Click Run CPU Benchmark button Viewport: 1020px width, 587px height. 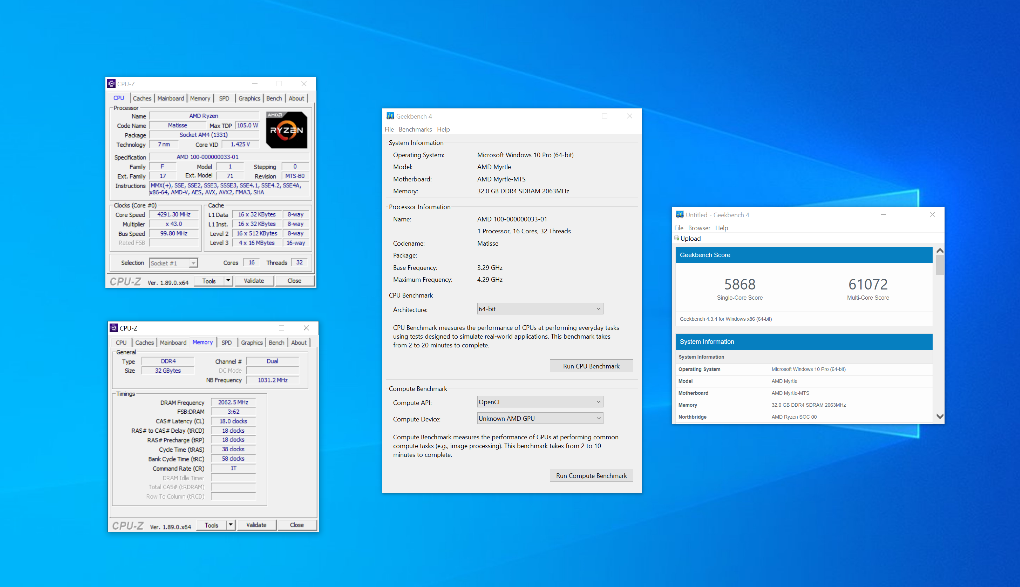591,366
